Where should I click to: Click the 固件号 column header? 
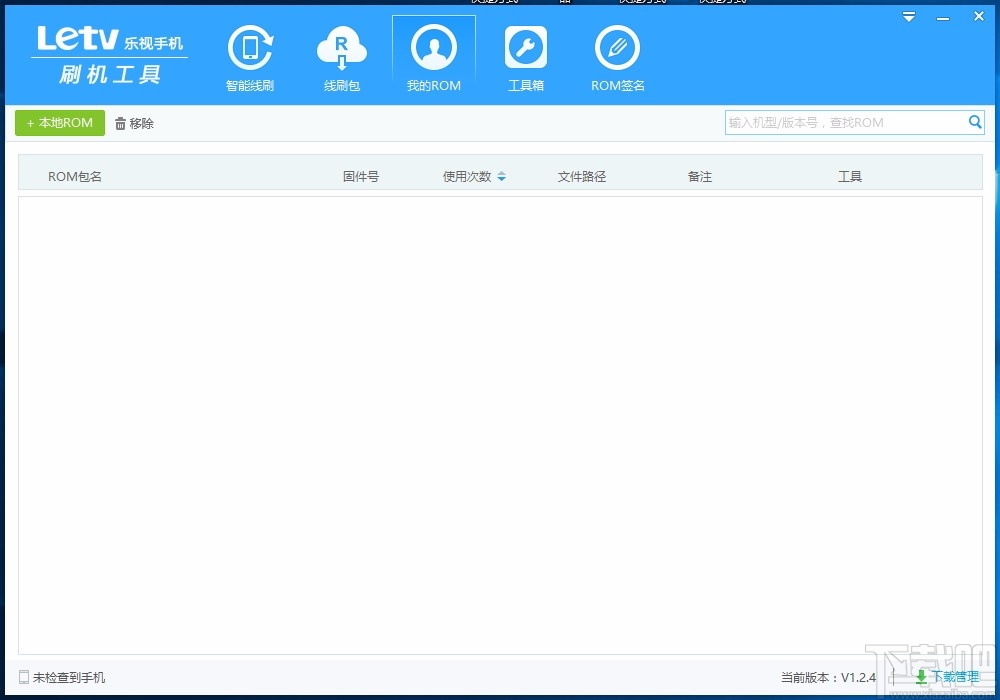361,177
